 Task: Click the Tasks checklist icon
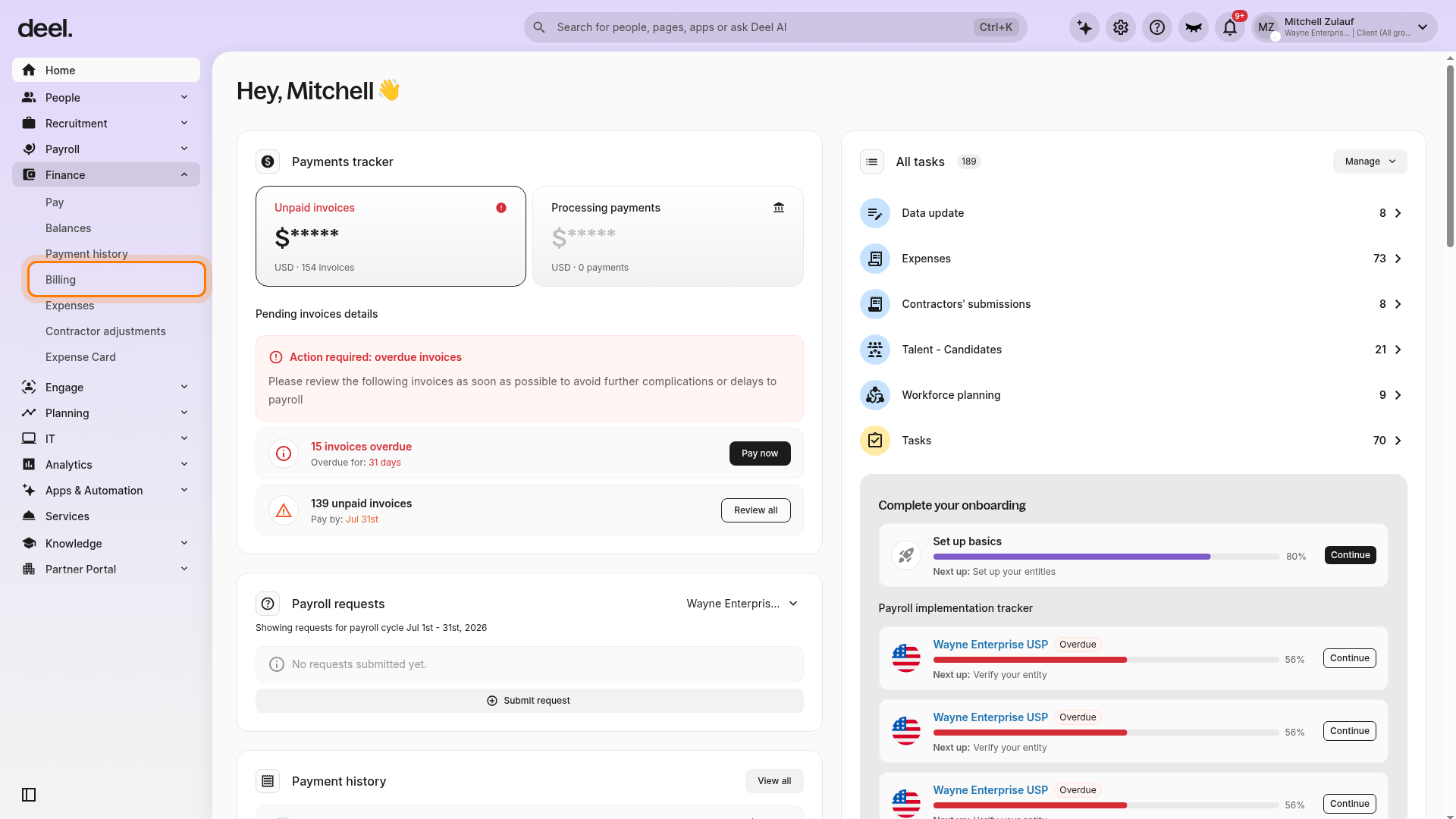point(875,441)
